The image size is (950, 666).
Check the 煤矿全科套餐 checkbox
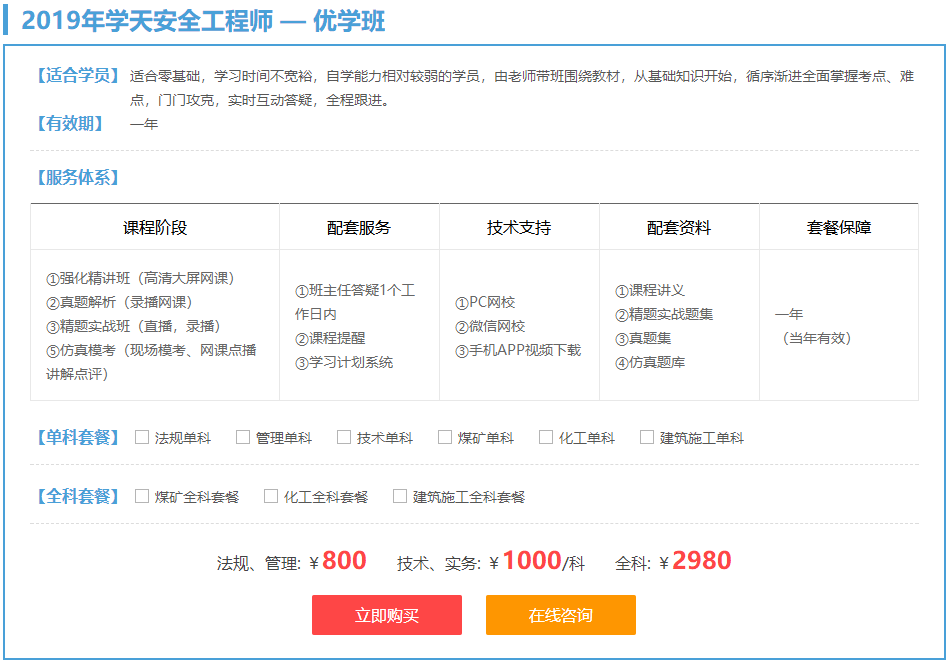tap(142, 496)
